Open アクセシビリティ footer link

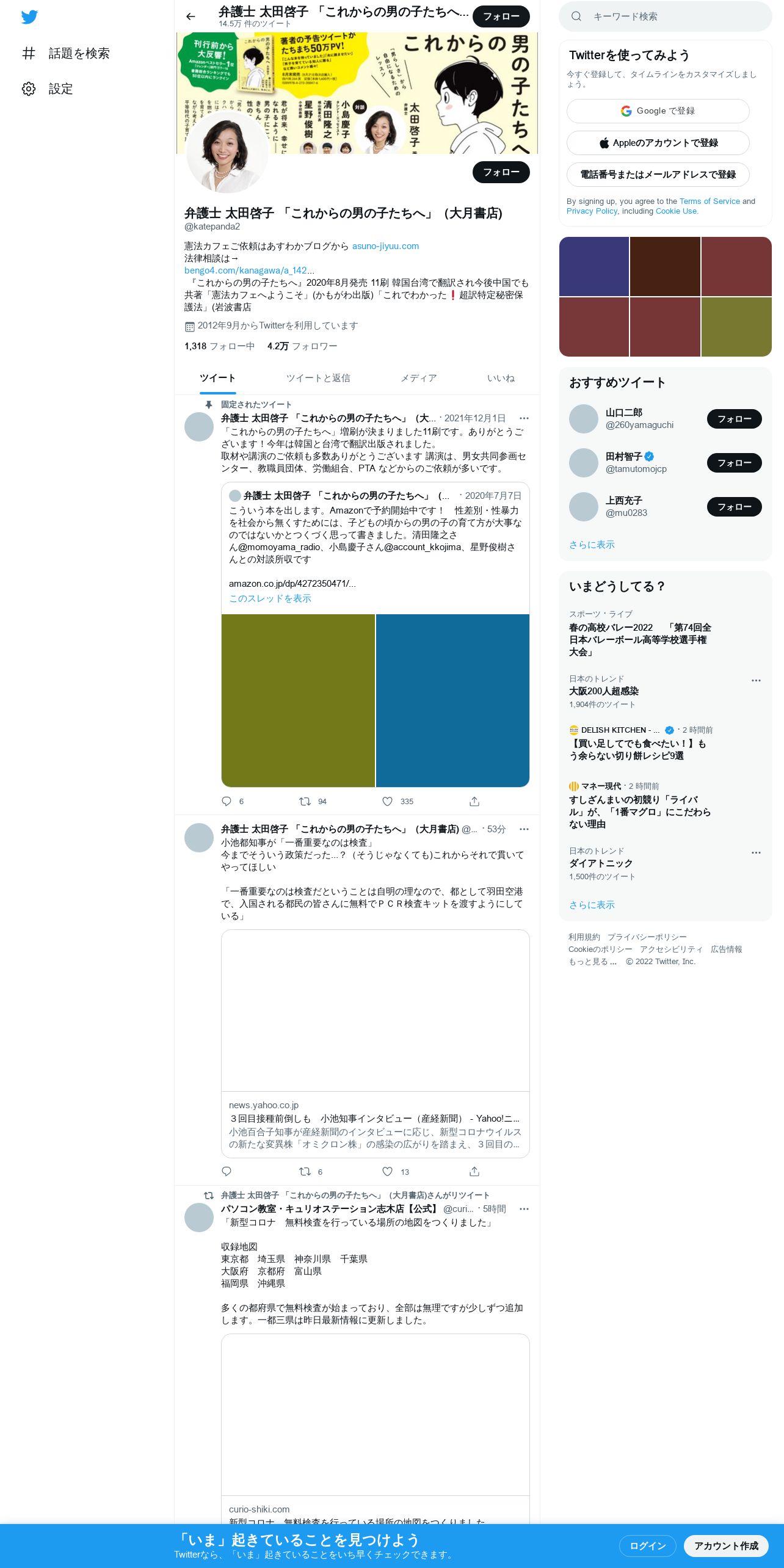tap(672, 949)
